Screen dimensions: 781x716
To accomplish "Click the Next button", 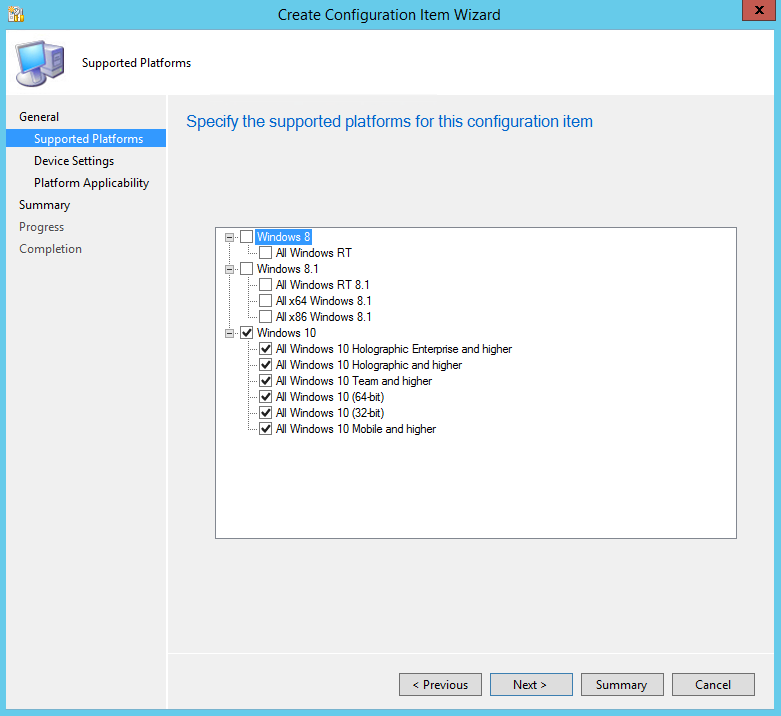I will tap(530, 685).
